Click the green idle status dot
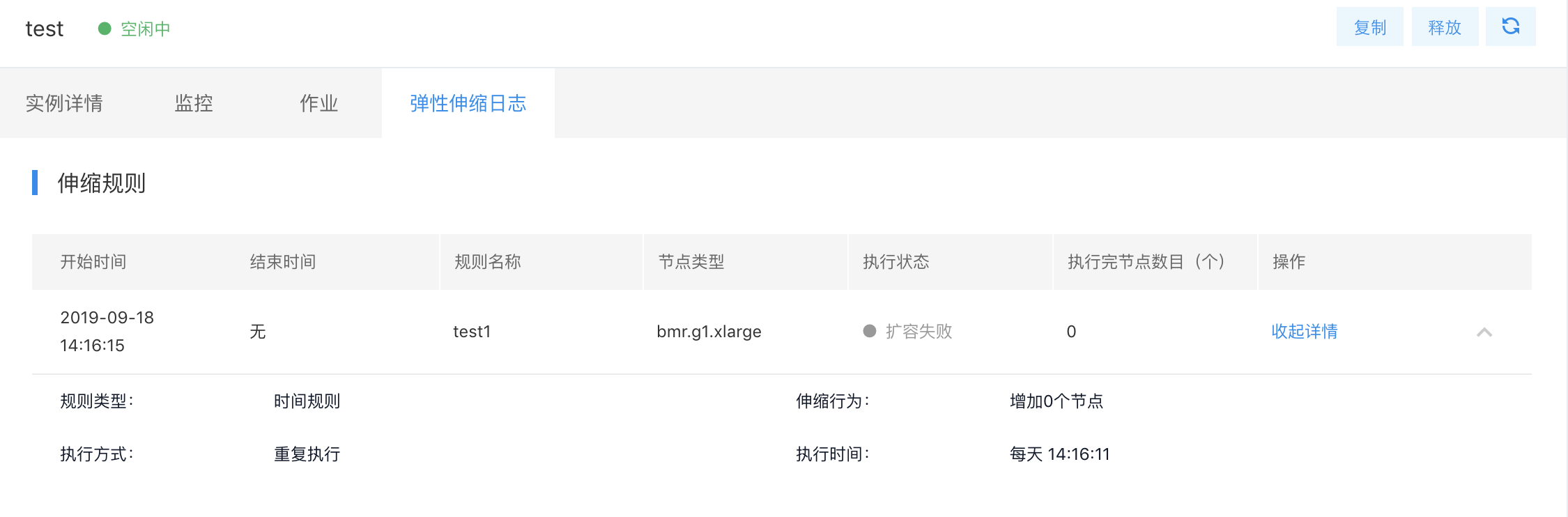 (105, 29)
